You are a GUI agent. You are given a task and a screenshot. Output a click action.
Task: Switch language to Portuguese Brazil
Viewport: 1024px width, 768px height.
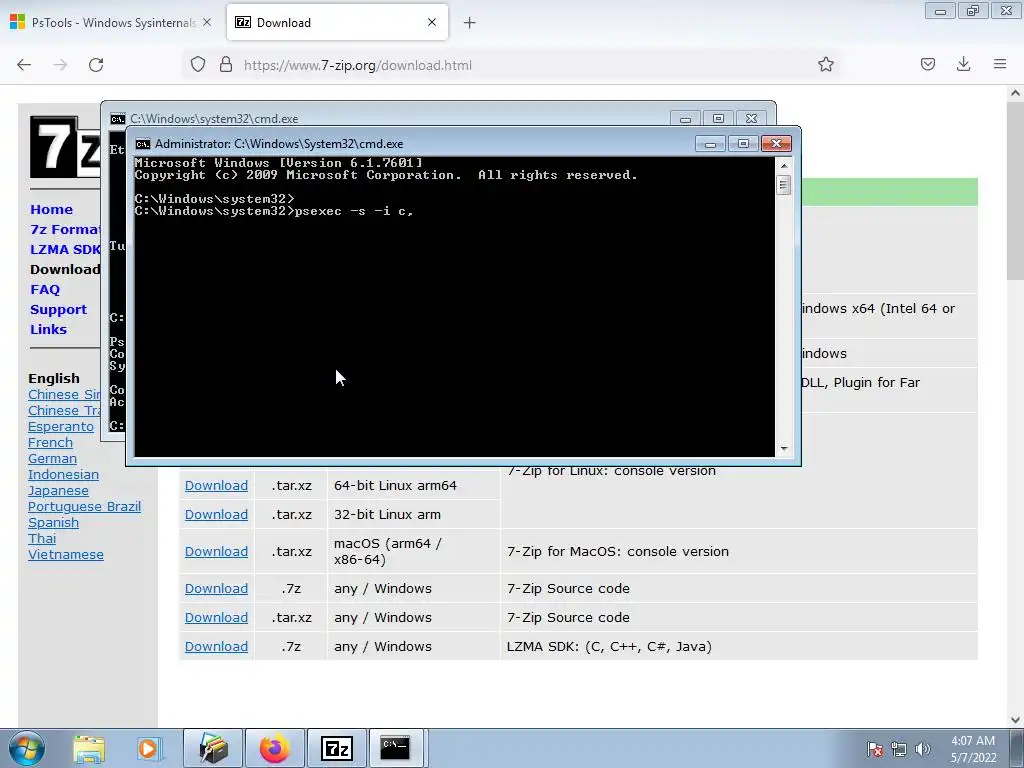[x=84, y=506]
